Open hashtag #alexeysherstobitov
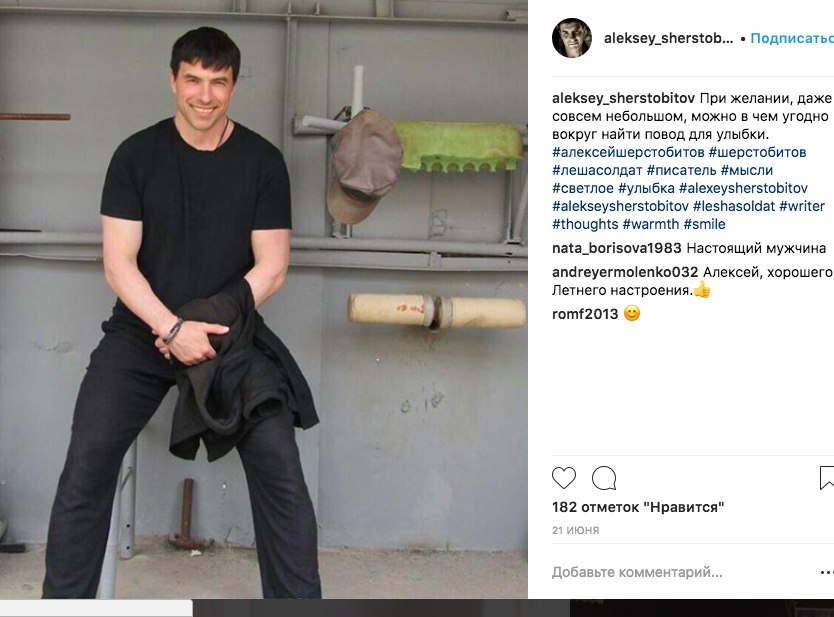Viewport: 834px width, 617px height. click(743, 188)
